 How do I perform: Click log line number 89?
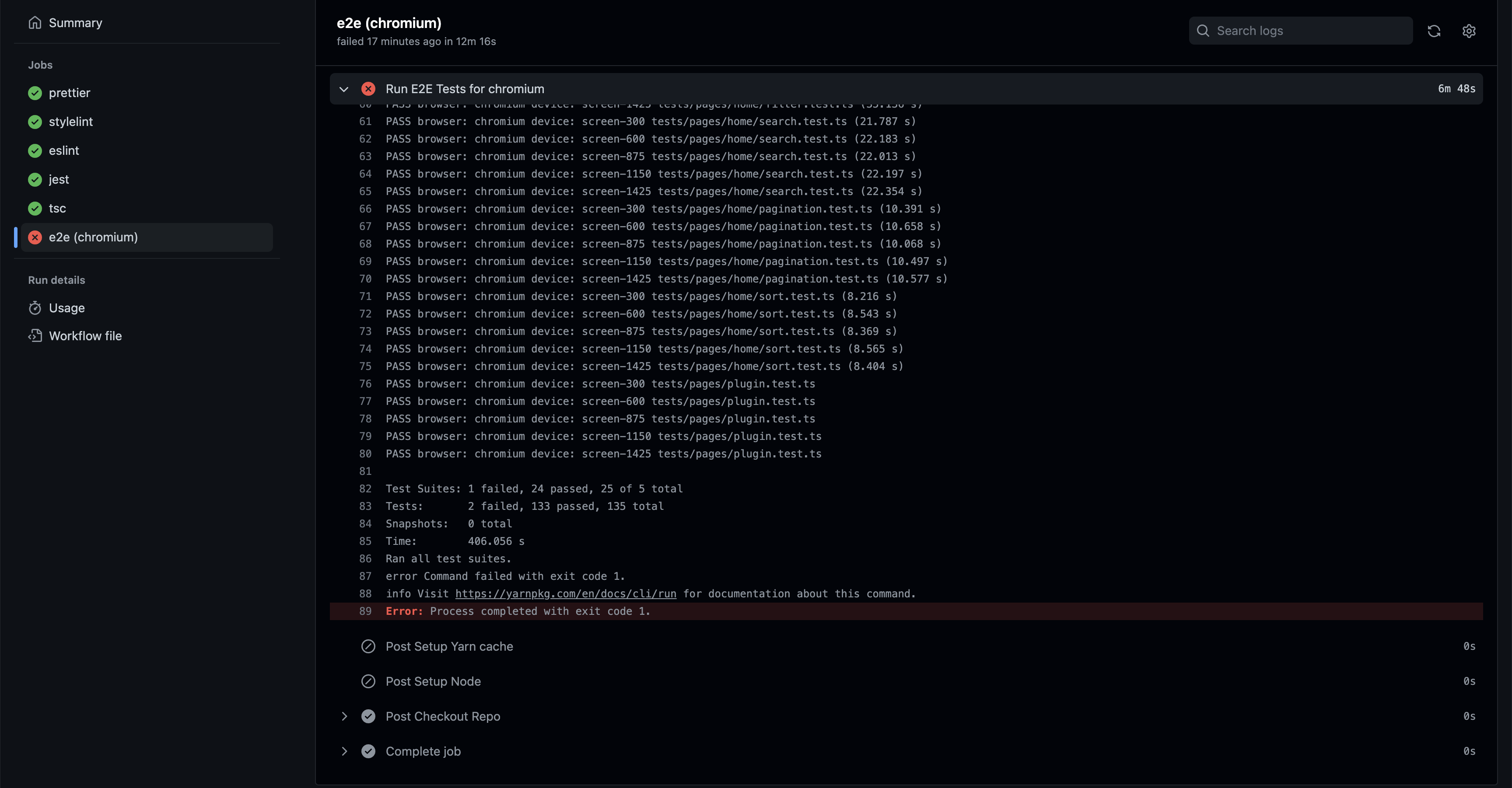coord(365,611)
